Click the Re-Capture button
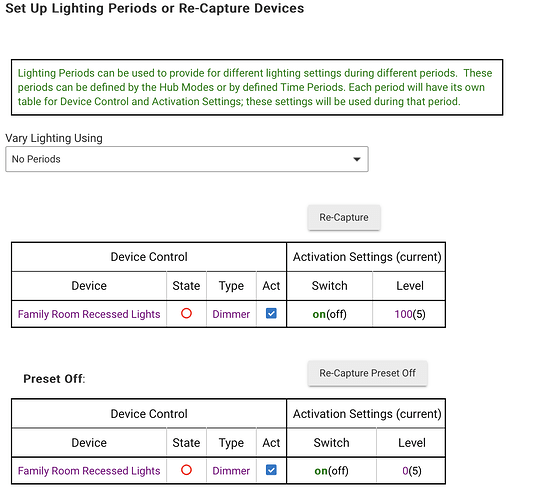 (x=344, y=217)
